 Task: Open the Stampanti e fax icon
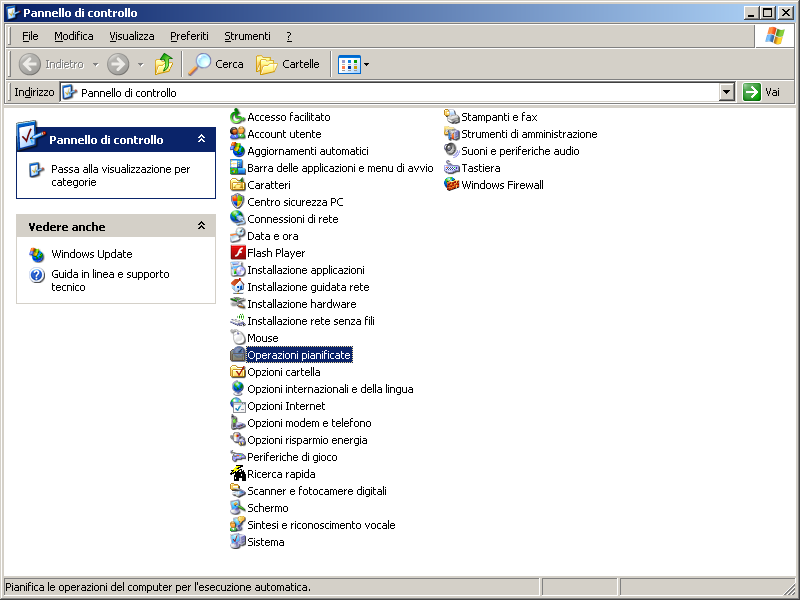(x=452, y=117)
